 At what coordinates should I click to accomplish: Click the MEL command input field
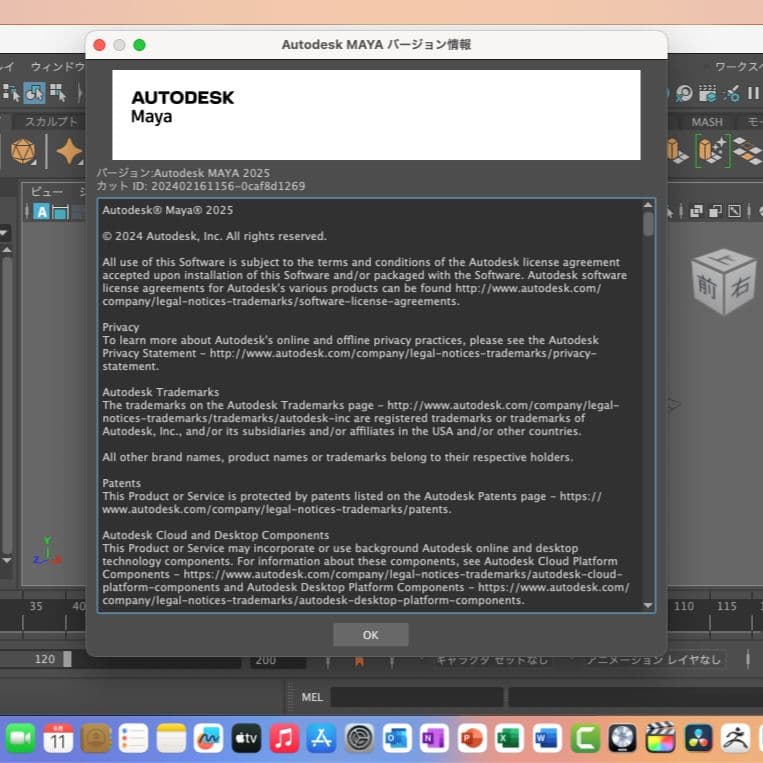(x=416, y=697)
